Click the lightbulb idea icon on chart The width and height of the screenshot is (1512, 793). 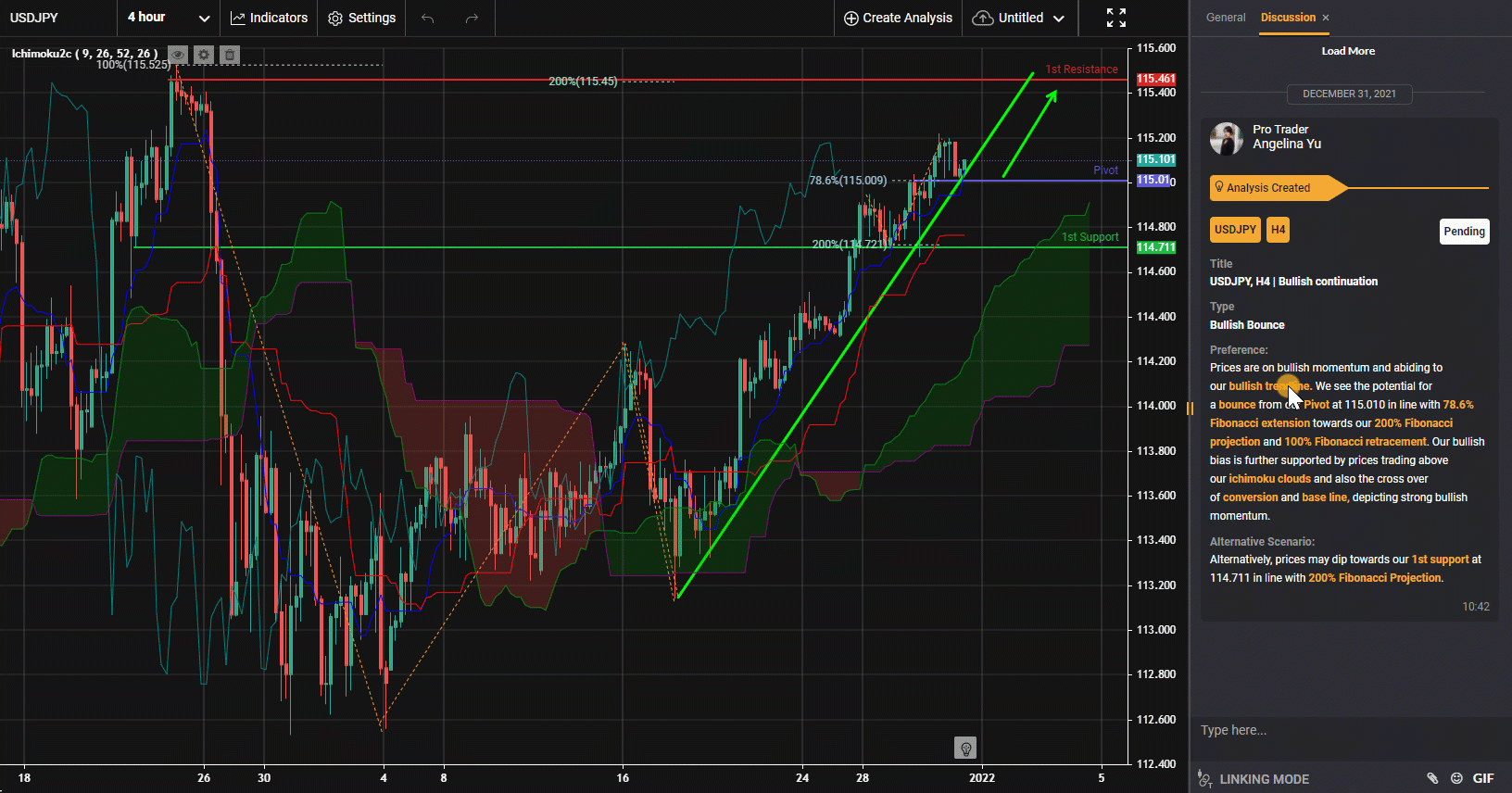click(x=965, y=748)
